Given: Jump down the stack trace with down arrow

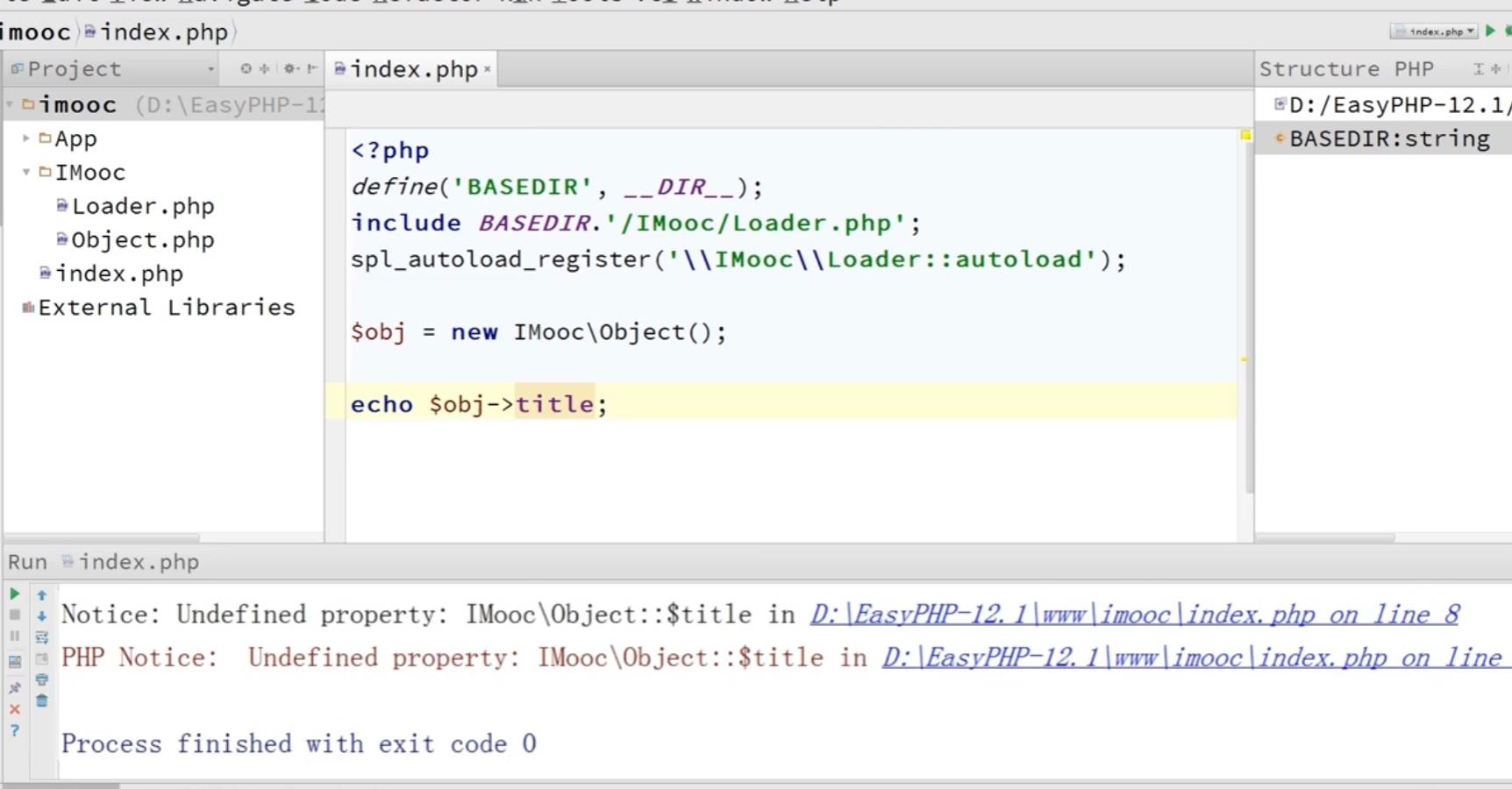Looking at the screenshot, I should pos(41,615).
